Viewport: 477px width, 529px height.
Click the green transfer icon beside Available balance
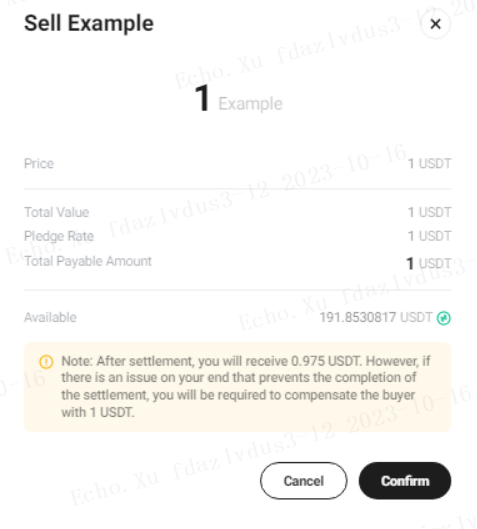444,318
